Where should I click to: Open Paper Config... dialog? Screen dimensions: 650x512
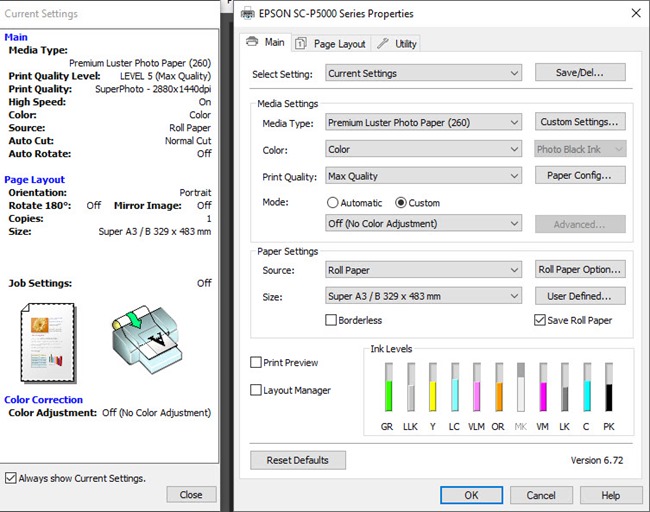(580, 175)
